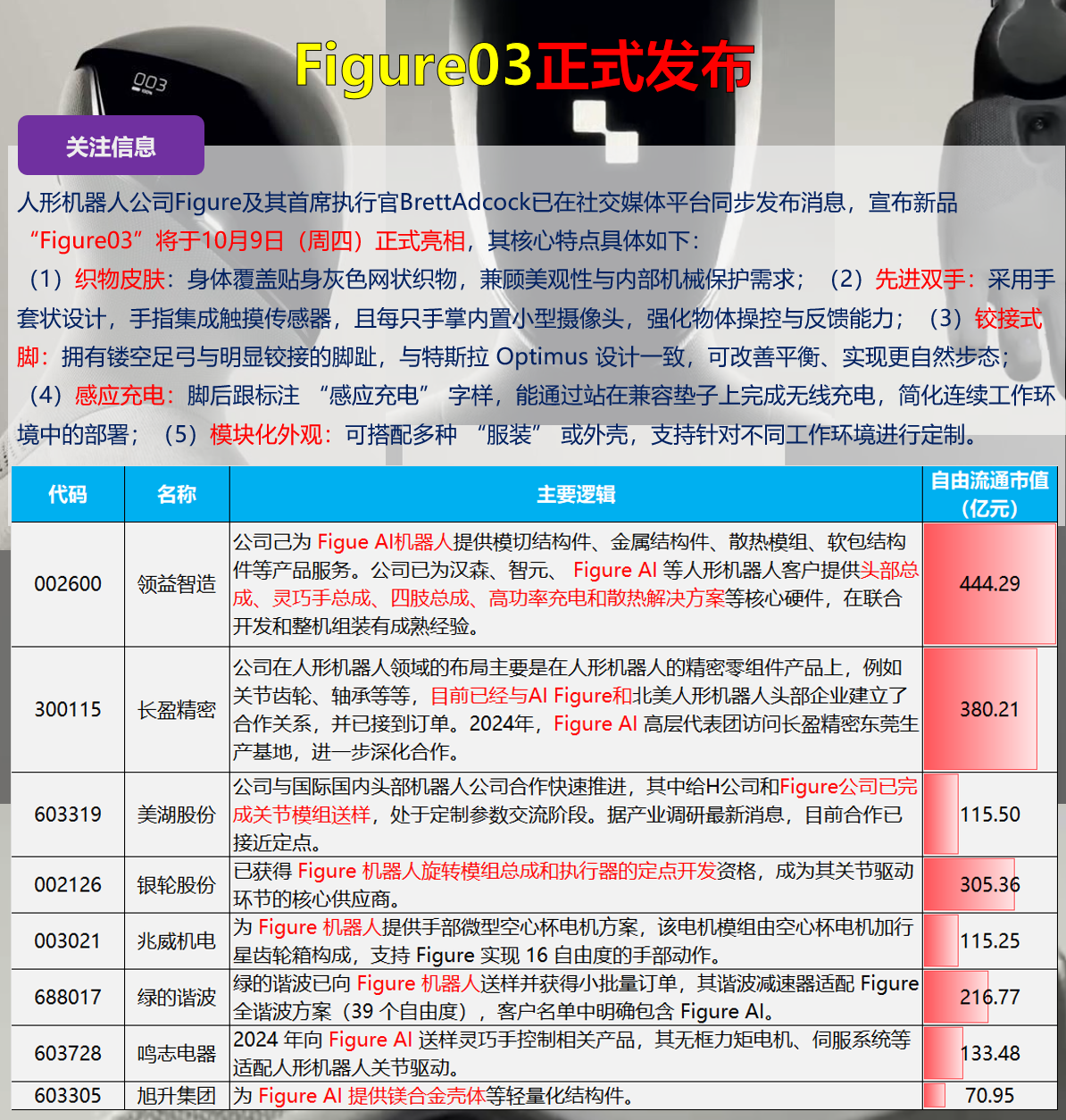Click 领益智造 logic description cell
This screenshot has width=1066, height=1120.
[x=576, y=584]
